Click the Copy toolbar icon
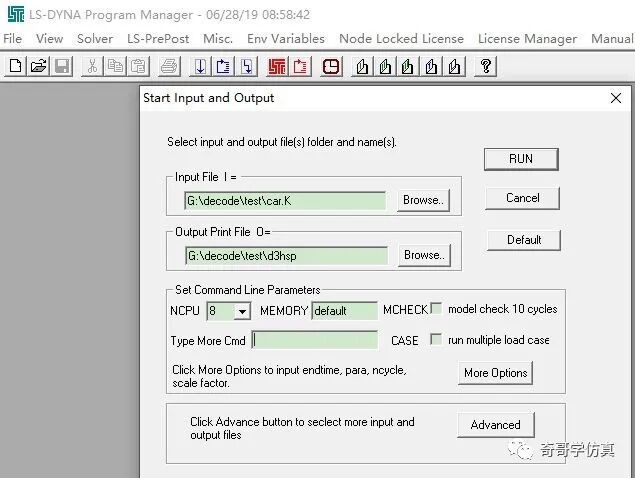635x478 pixels. (x=115, y=66)
